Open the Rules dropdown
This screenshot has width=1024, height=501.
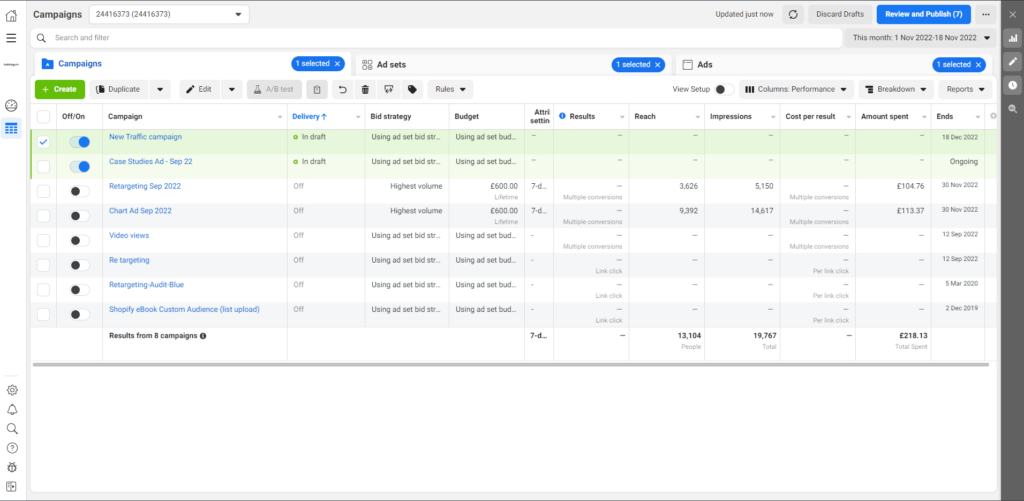(451, 89)
